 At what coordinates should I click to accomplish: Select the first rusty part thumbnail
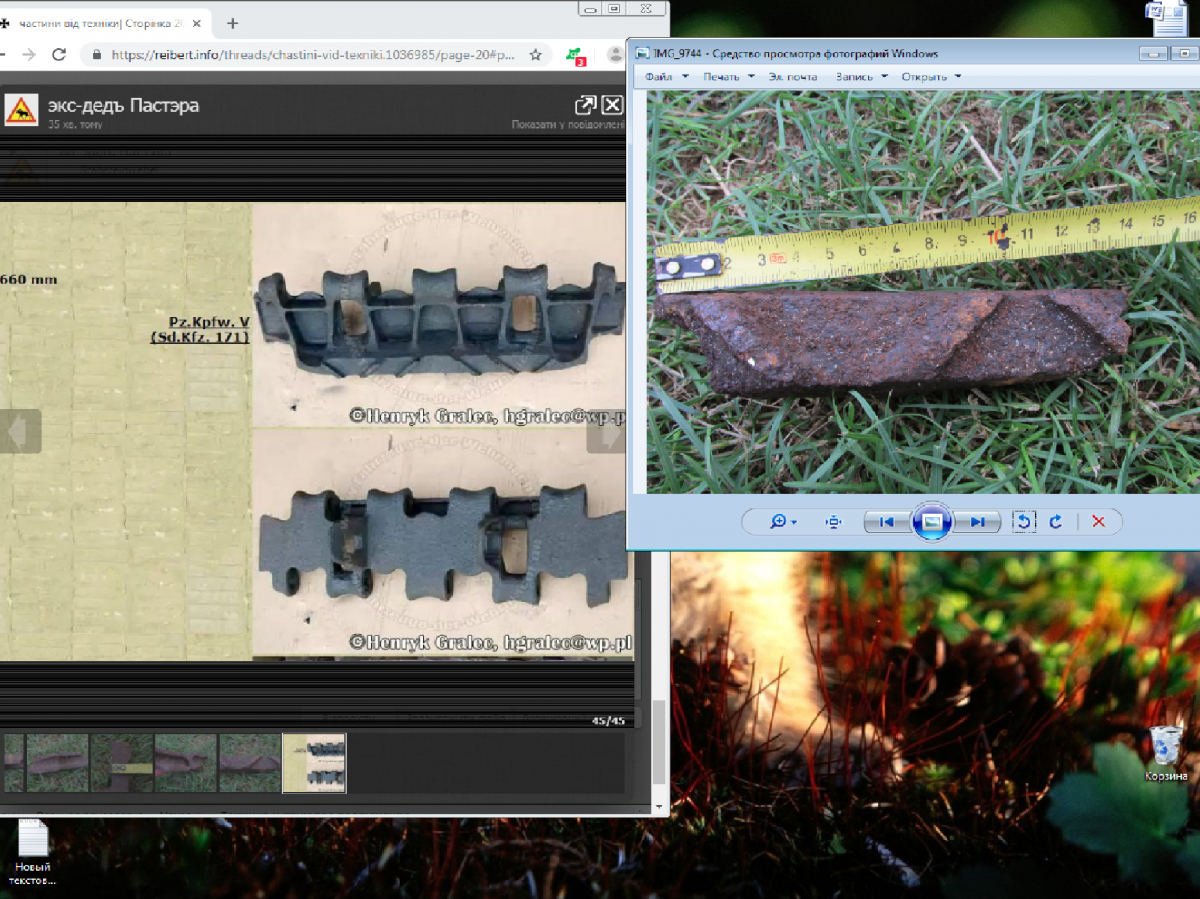tap(57, 763)
